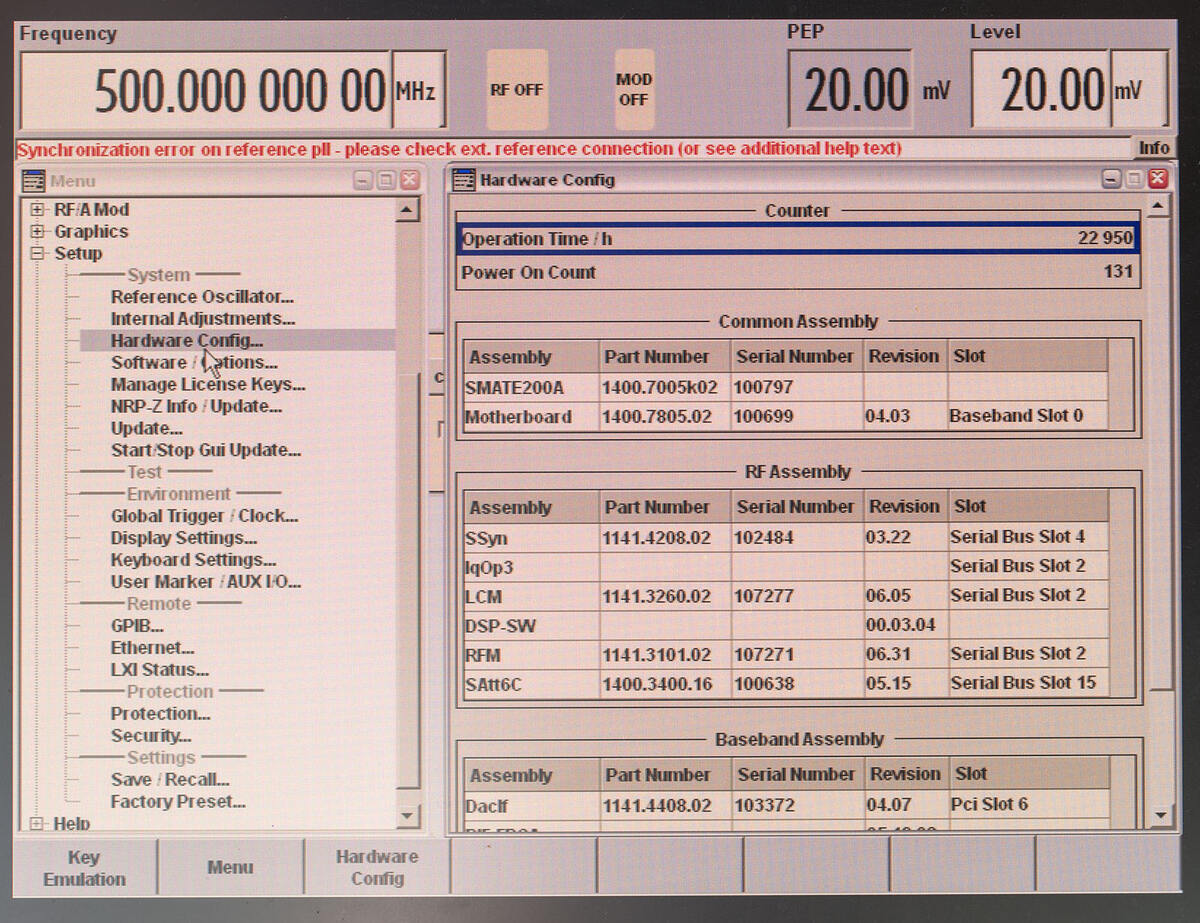
Task: Click the Menu window title icon
Action: pos(34,181)
